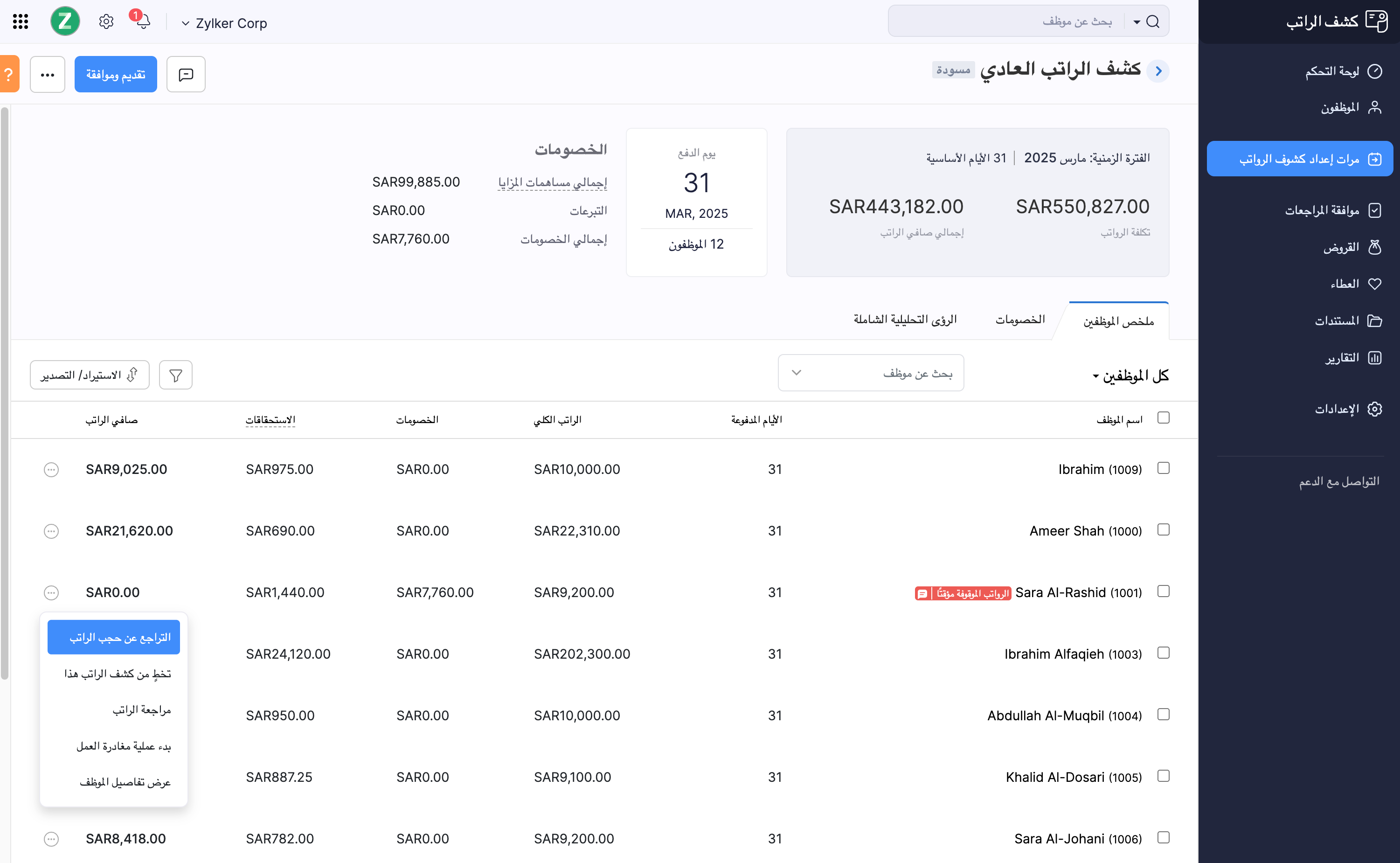Expand the employee search dropdown chevron
The image size is (1400, 863).
[797, 373]
